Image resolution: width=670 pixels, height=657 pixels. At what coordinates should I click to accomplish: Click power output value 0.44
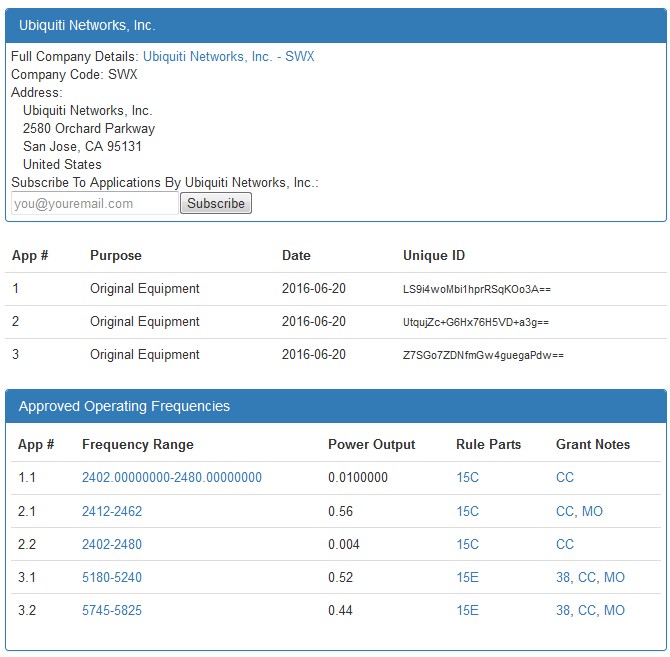[x=341, y=610]
